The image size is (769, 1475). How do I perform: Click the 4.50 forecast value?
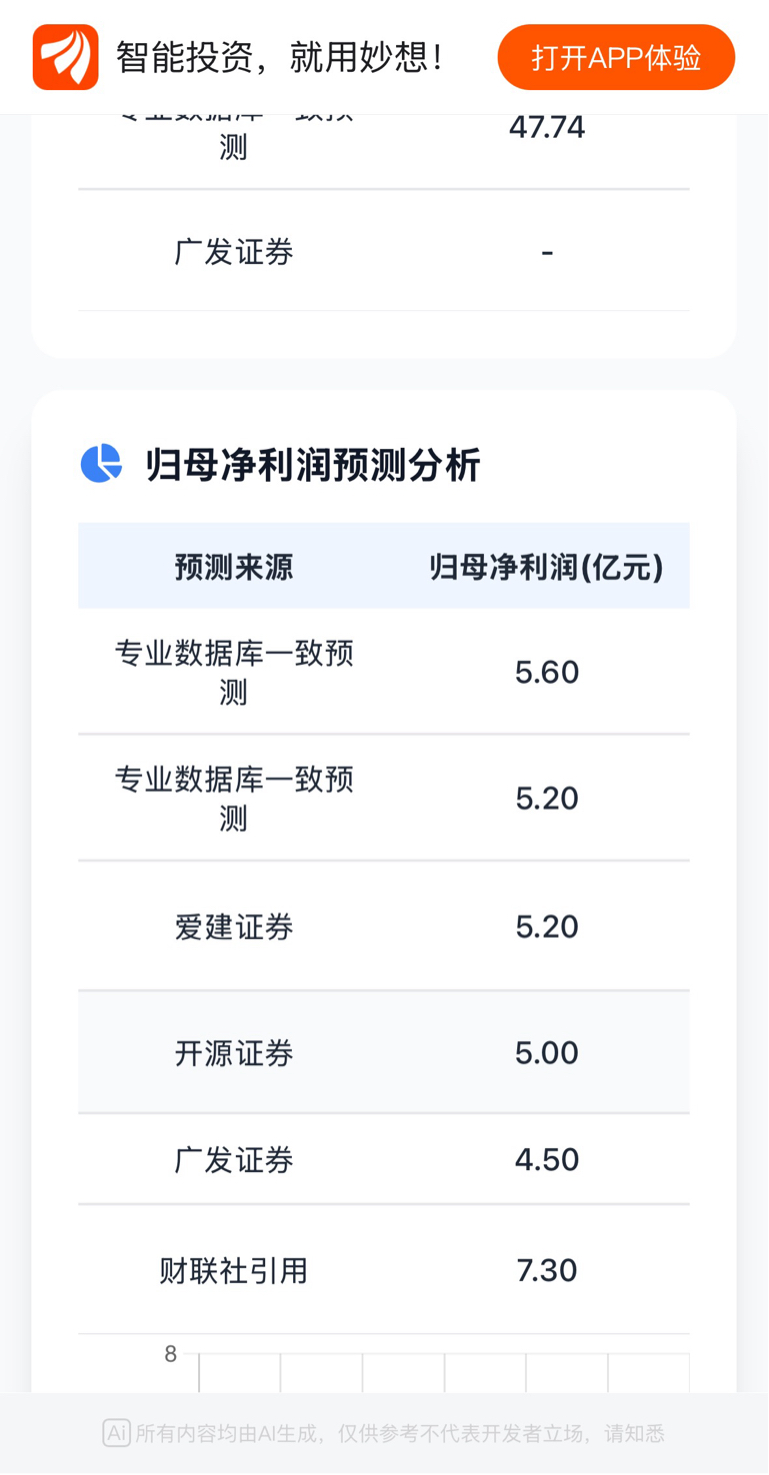(547, 1160)
